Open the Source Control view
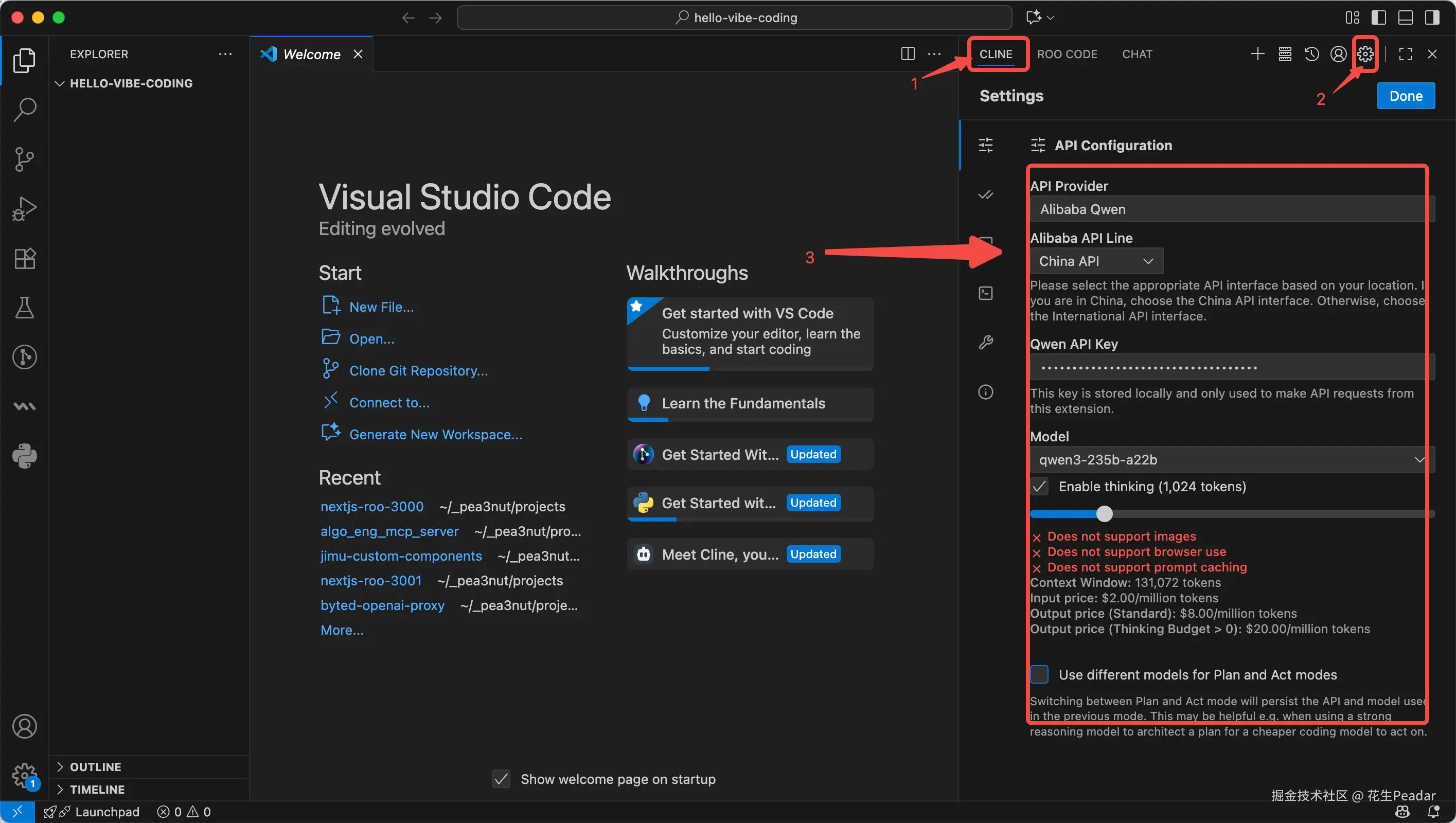This screenshot has width=1456, height=823. tap(24, 159)
